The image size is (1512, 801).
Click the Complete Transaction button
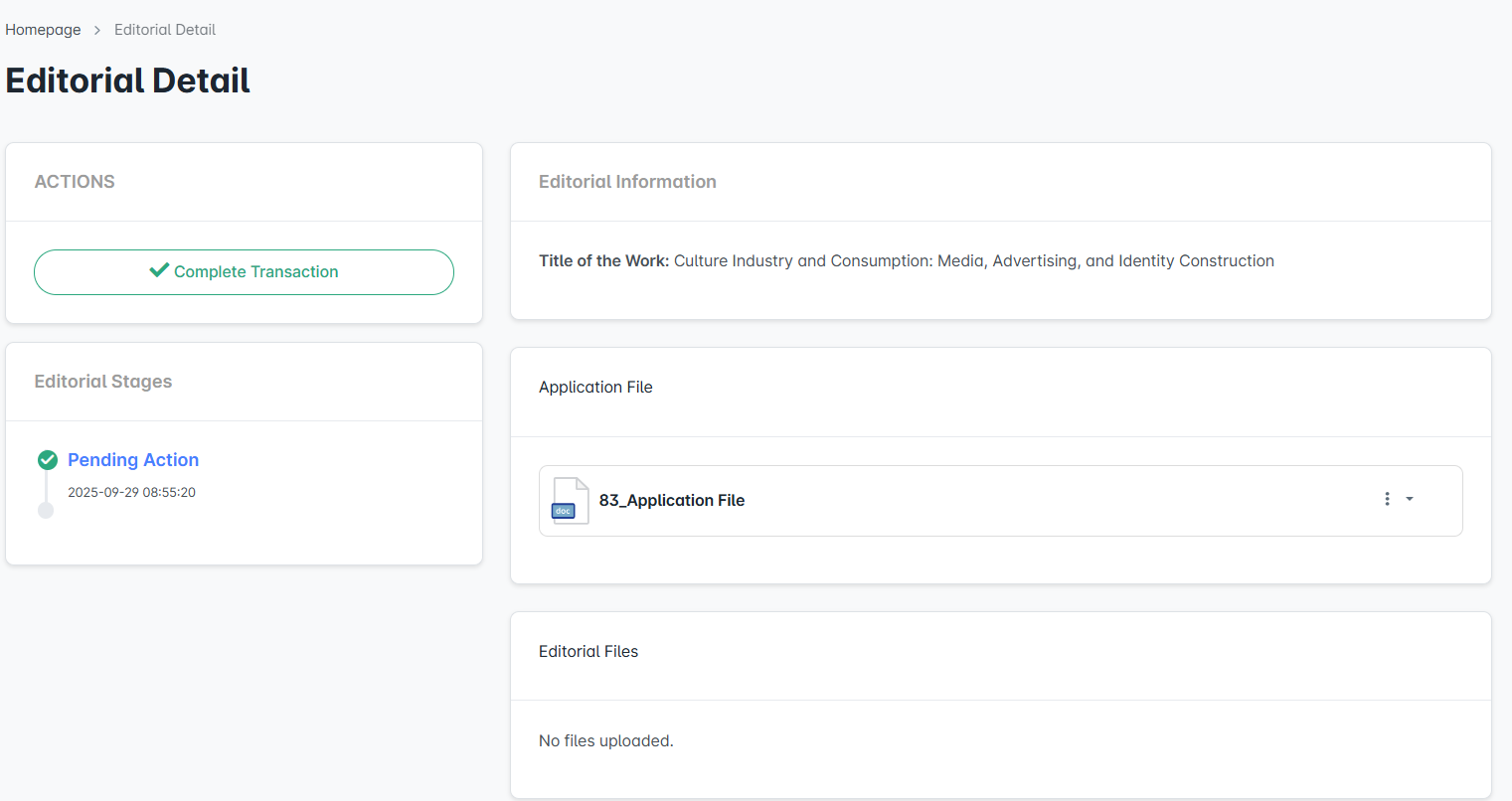coord(244,272)
